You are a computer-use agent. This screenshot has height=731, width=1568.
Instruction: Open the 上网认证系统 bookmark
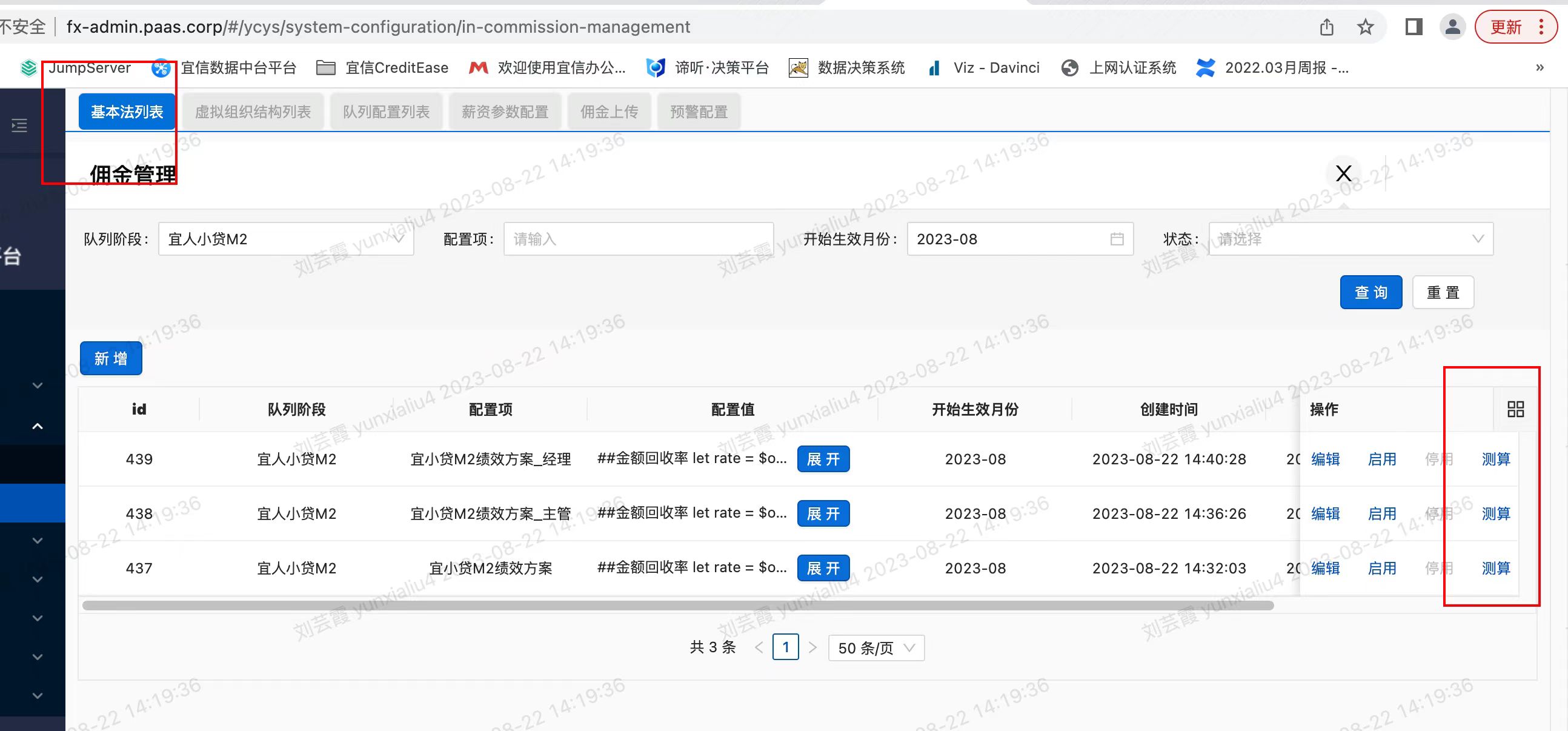coord(1119,68)
